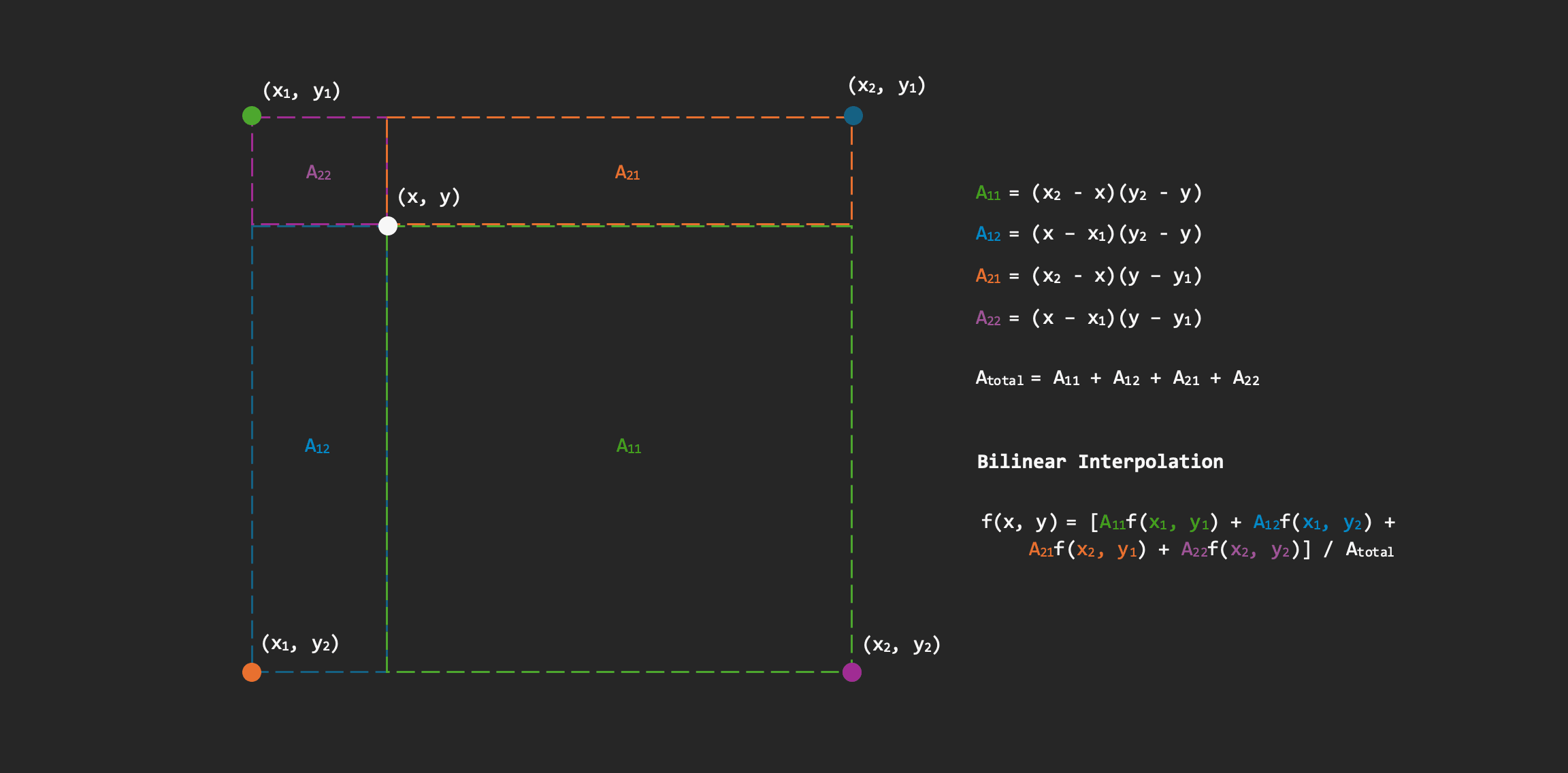Click the green A11 formula line

pyautogui.click(x=1088, y=193)
